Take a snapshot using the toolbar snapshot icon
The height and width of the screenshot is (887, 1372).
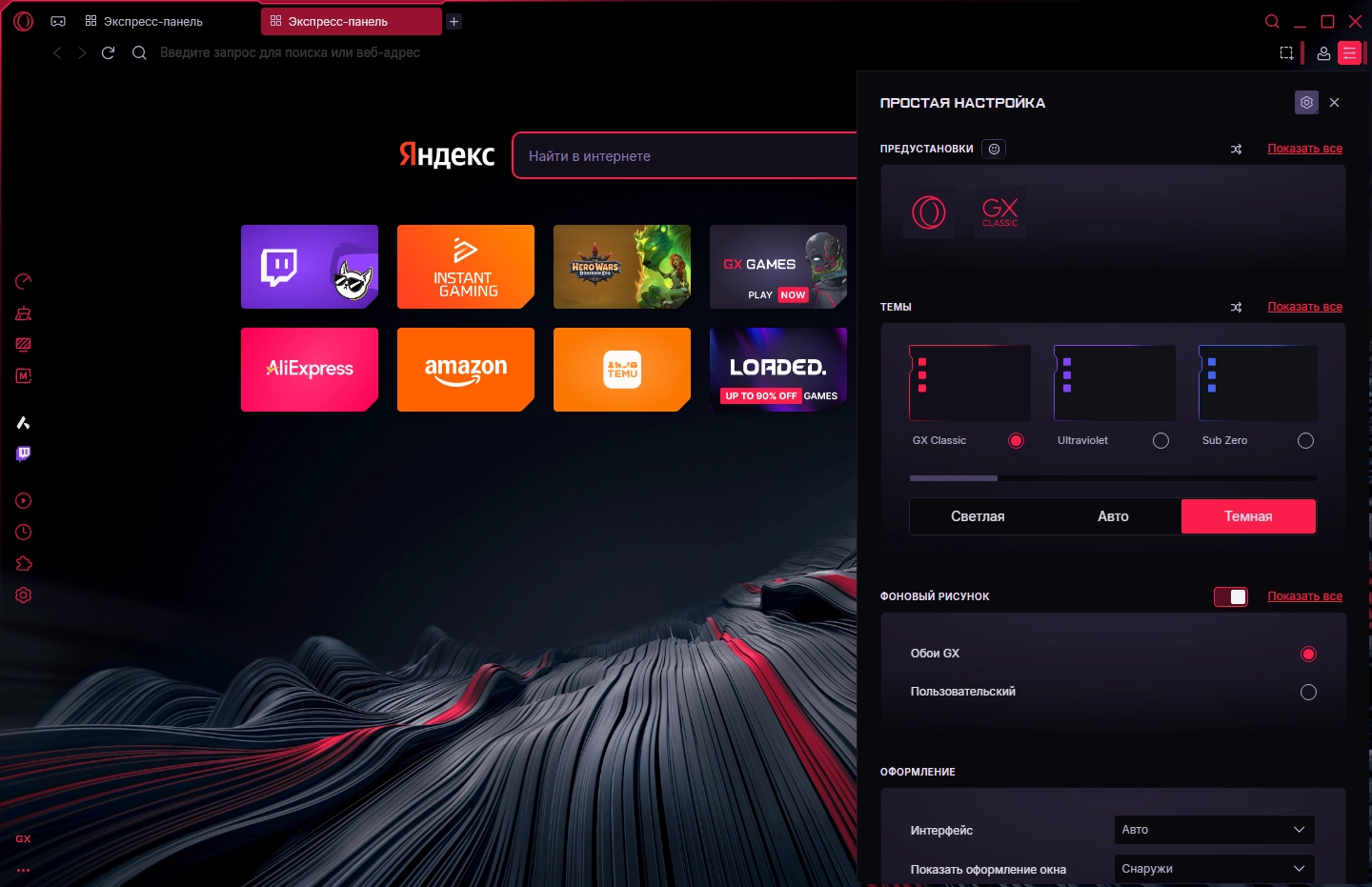1286,53
